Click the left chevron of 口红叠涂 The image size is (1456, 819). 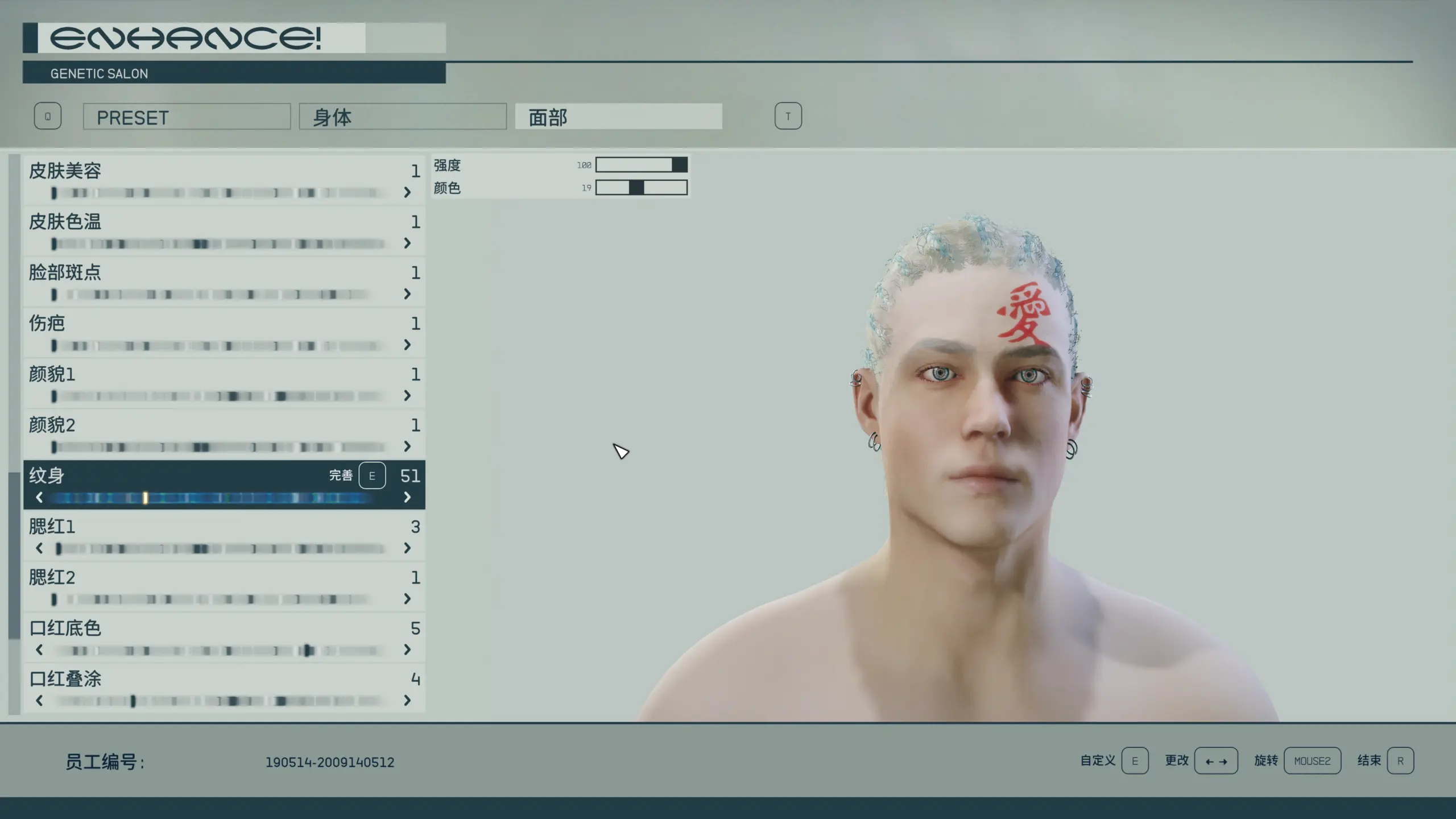click(x=39, y=701)
